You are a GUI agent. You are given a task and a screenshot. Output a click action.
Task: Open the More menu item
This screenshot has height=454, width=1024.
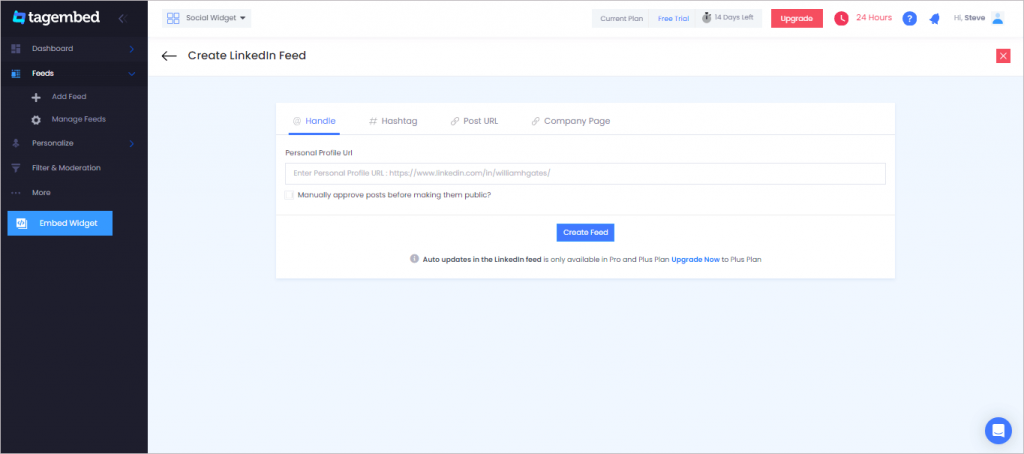[41, 193]
